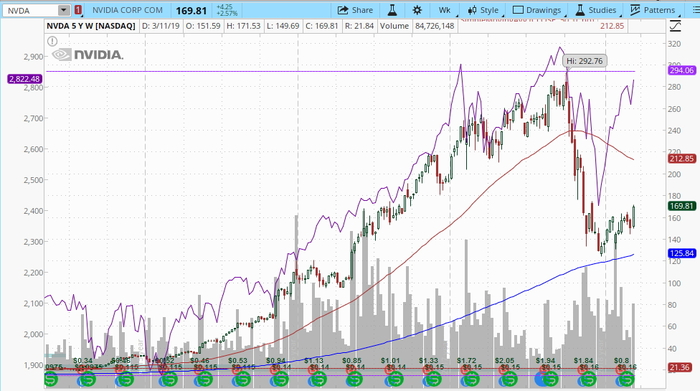Click the green dividend icon beneath $0.85
This screenshot has height=391, width=700.
[354, 380]
